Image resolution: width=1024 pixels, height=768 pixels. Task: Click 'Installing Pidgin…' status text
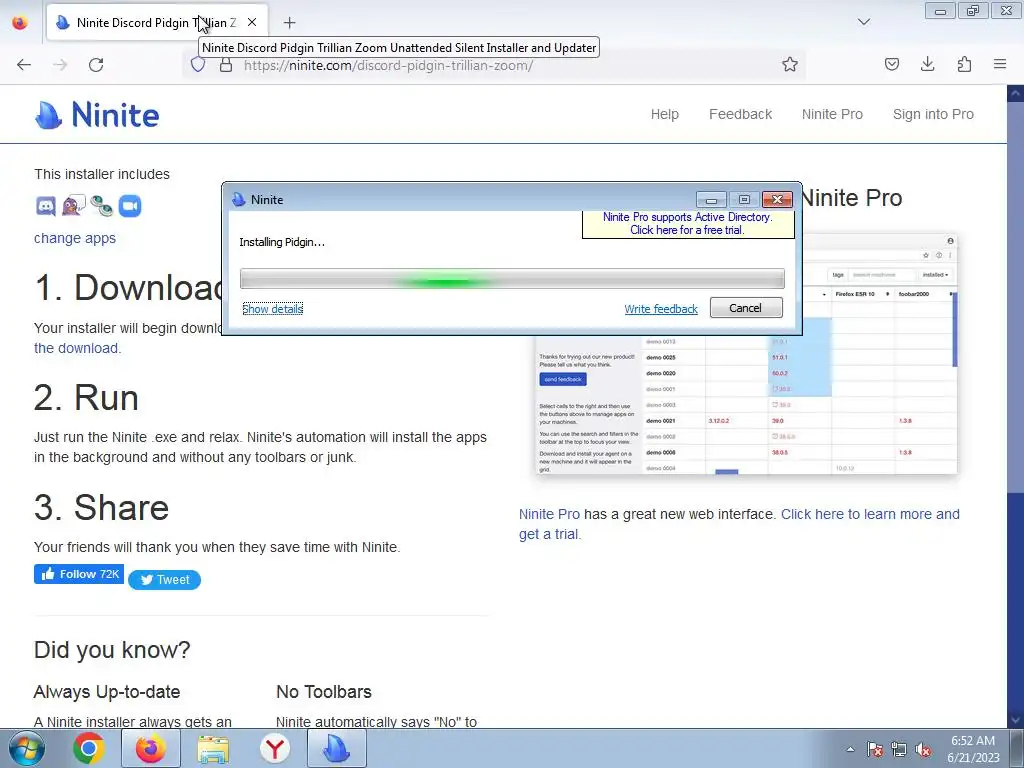click(282, 242)
